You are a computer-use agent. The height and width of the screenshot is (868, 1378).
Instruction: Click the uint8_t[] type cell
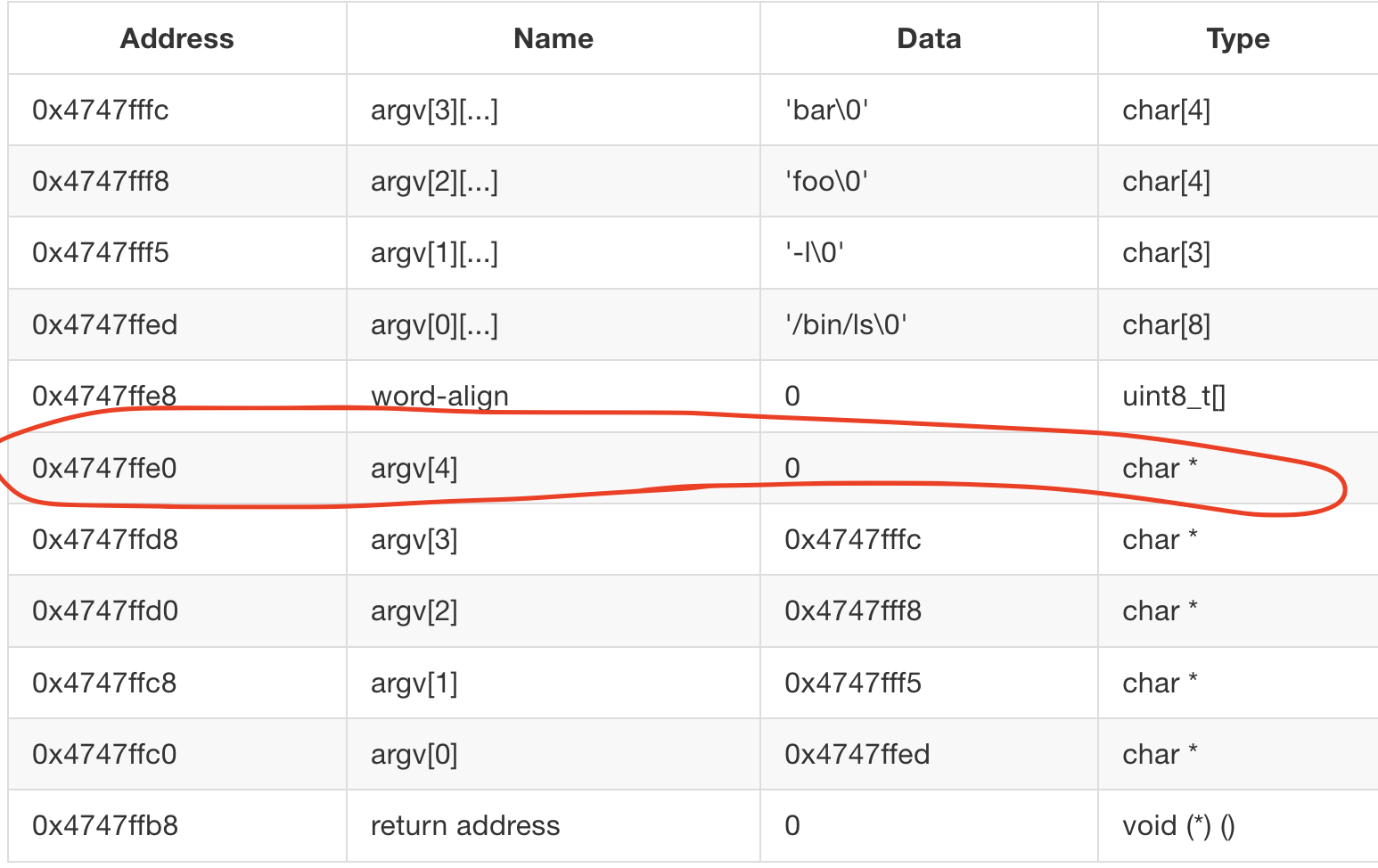click(1238, 396)
